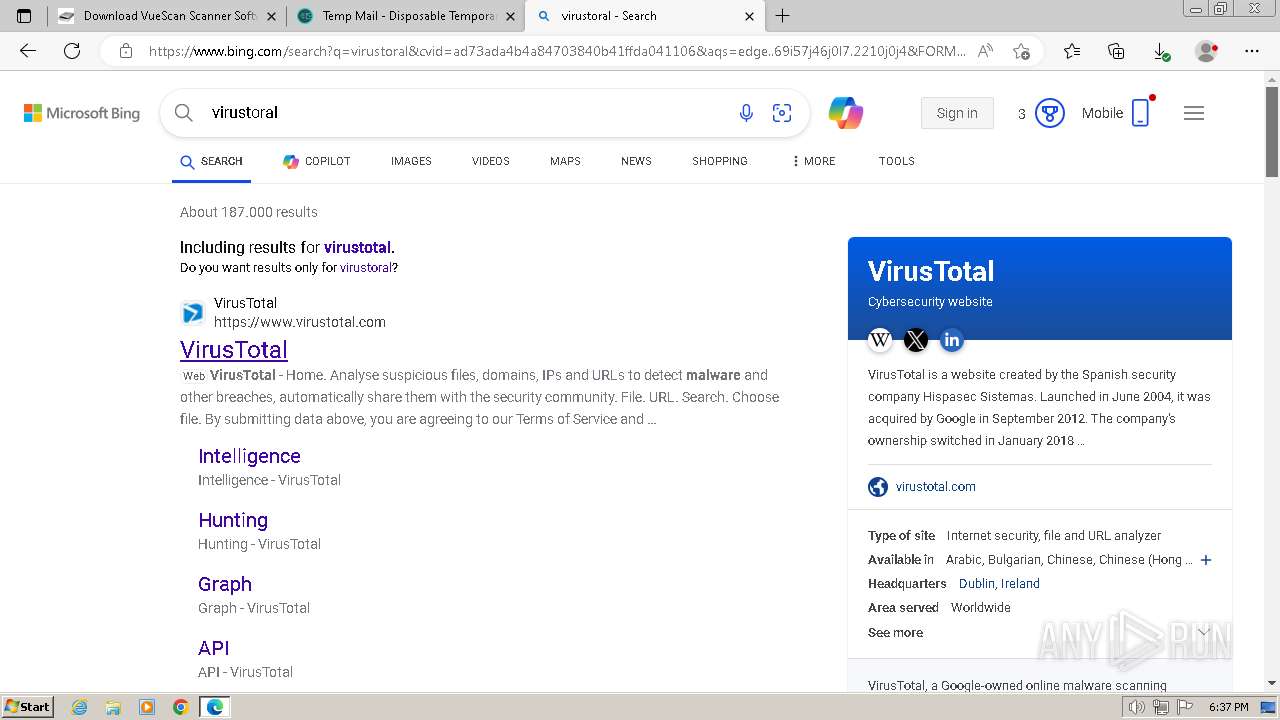This screenshot has height=720, width=1280.
Task: Select the IMAGES search tab
Action: pyautogui.click(x=411, y=161)
